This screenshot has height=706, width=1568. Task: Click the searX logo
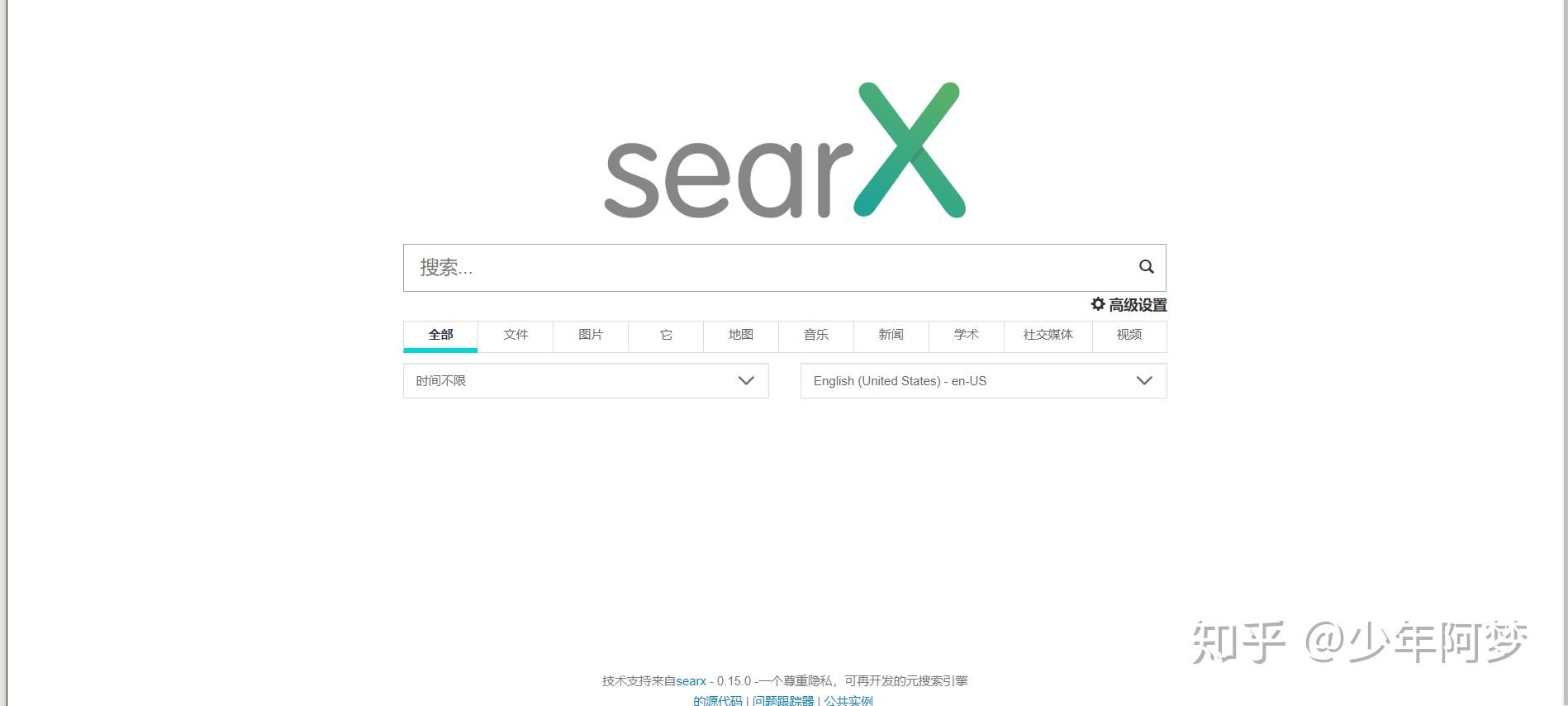tap(785, 150)
